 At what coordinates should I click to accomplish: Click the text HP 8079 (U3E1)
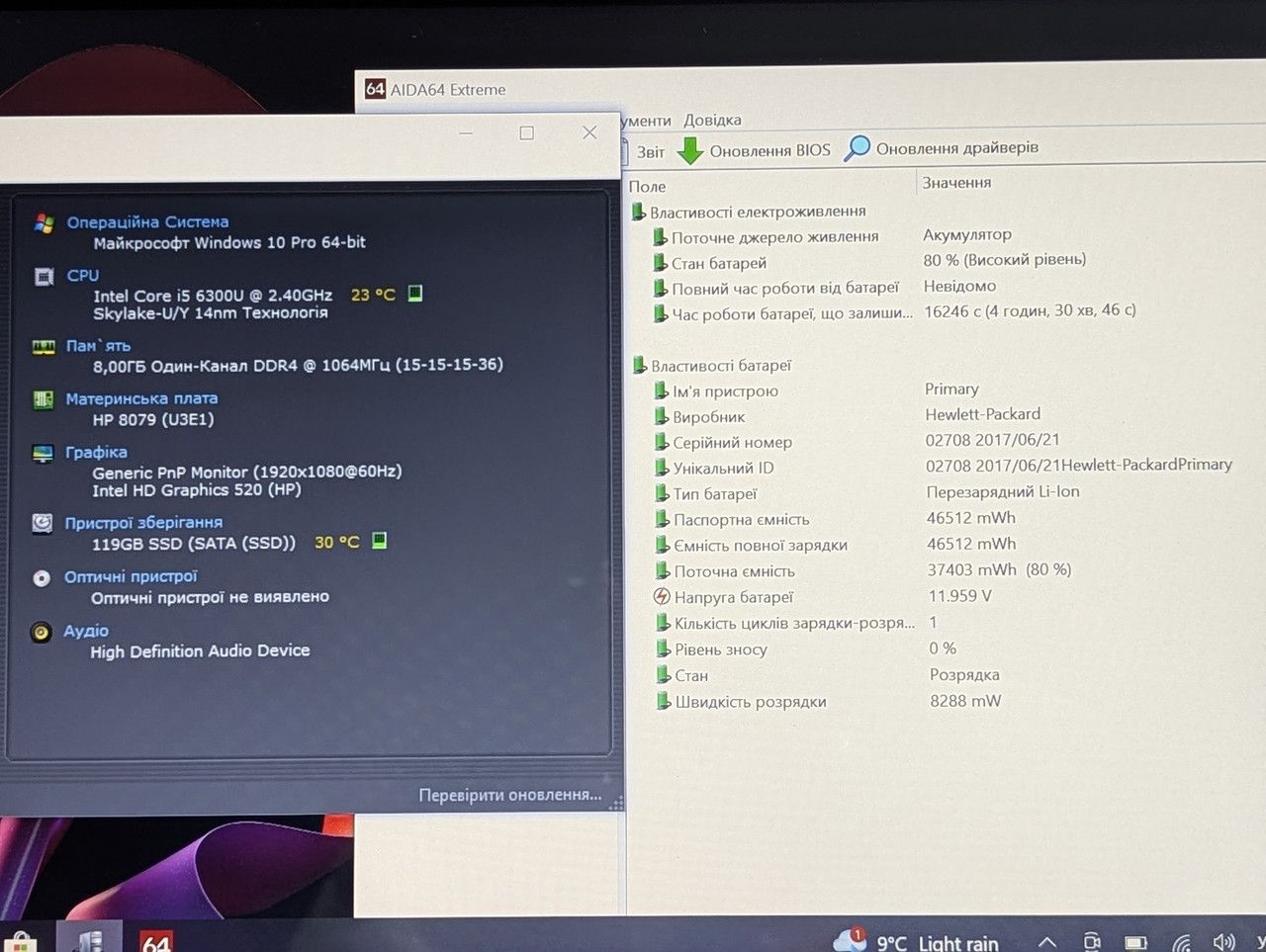tap(153, 419)
